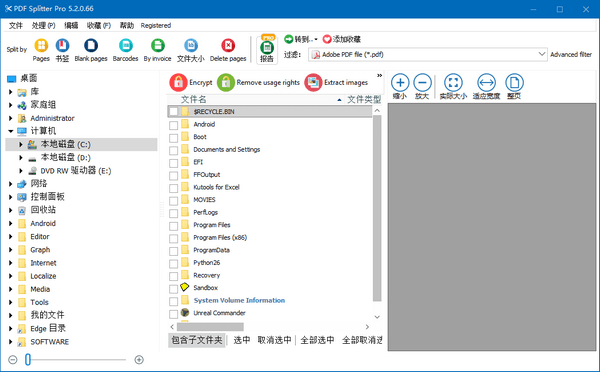The width and height of the screenshot is (600, 372).
Task: Open the 文件 menu
Action: click(16, 26)
